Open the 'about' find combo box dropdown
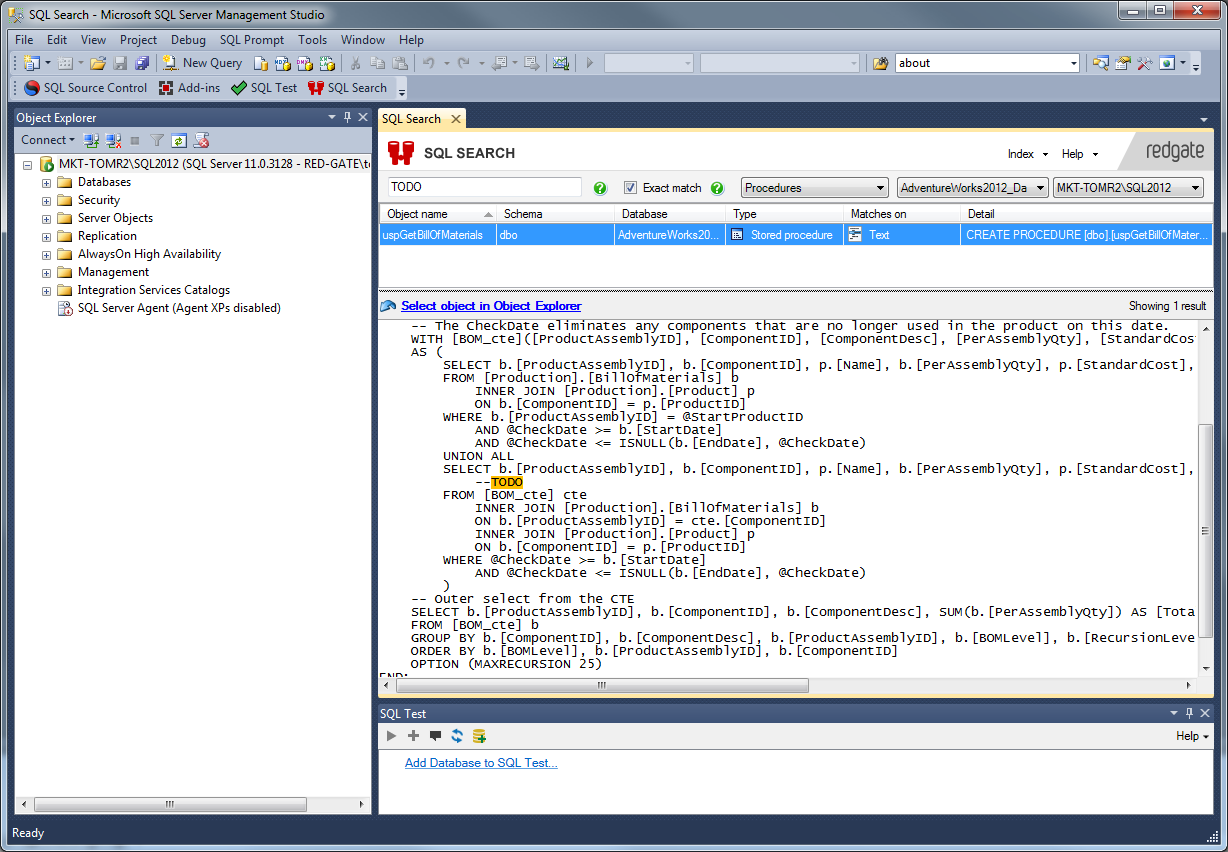Image resolution: width=1228 pixels, height=852 pixels. (1074, 63)
